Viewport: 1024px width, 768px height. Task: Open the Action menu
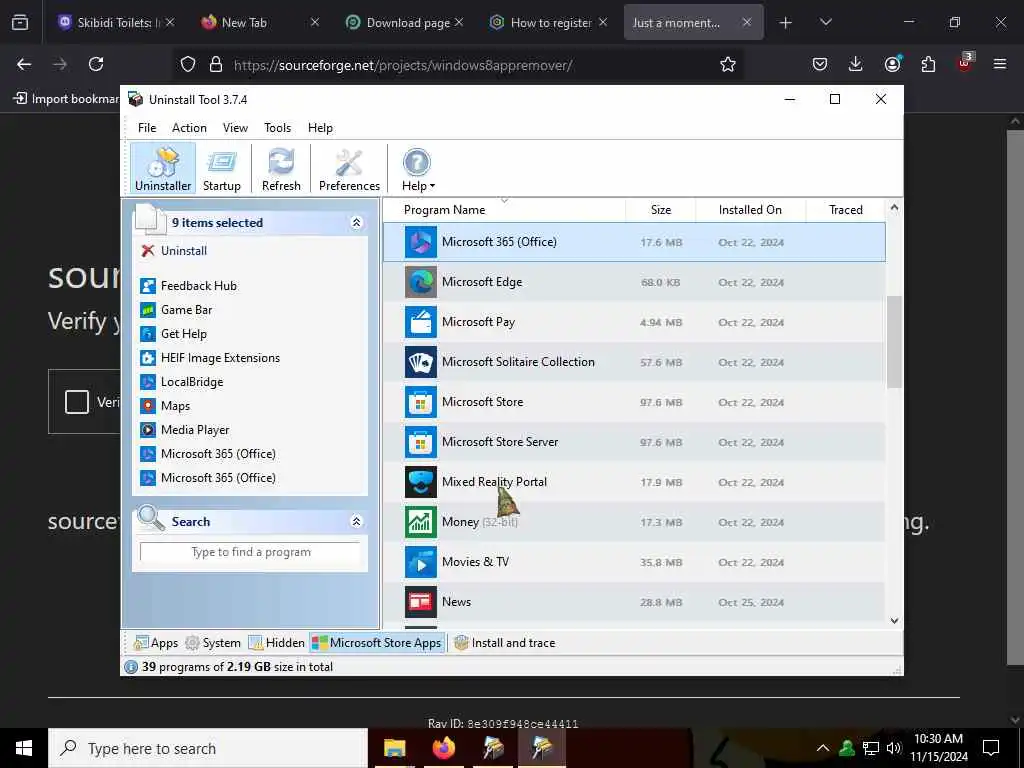[x=189, y=128]
